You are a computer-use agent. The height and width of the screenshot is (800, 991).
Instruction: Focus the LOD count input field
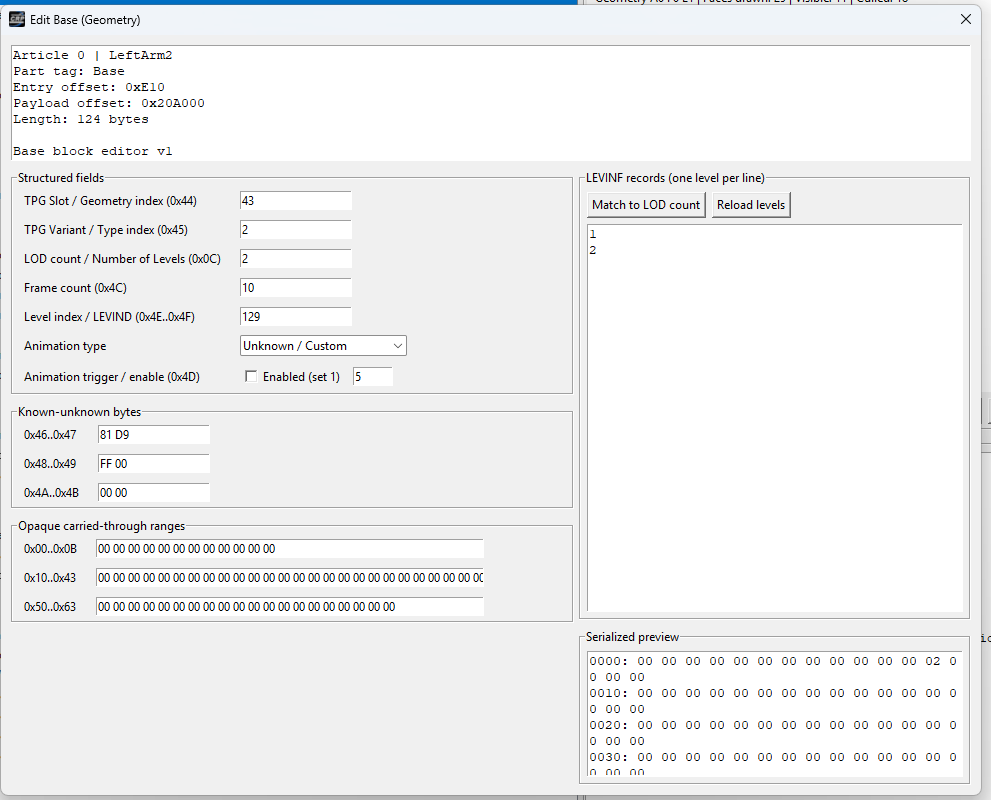pos(295,259)
